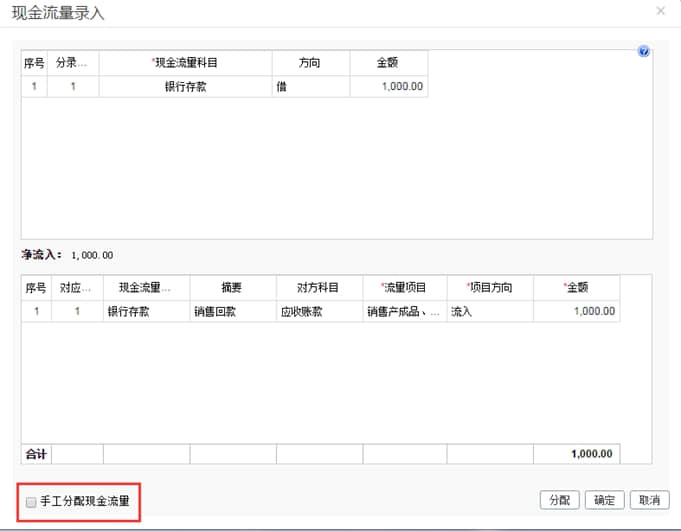Click the 流量项目 column header

tap(405, 287)
